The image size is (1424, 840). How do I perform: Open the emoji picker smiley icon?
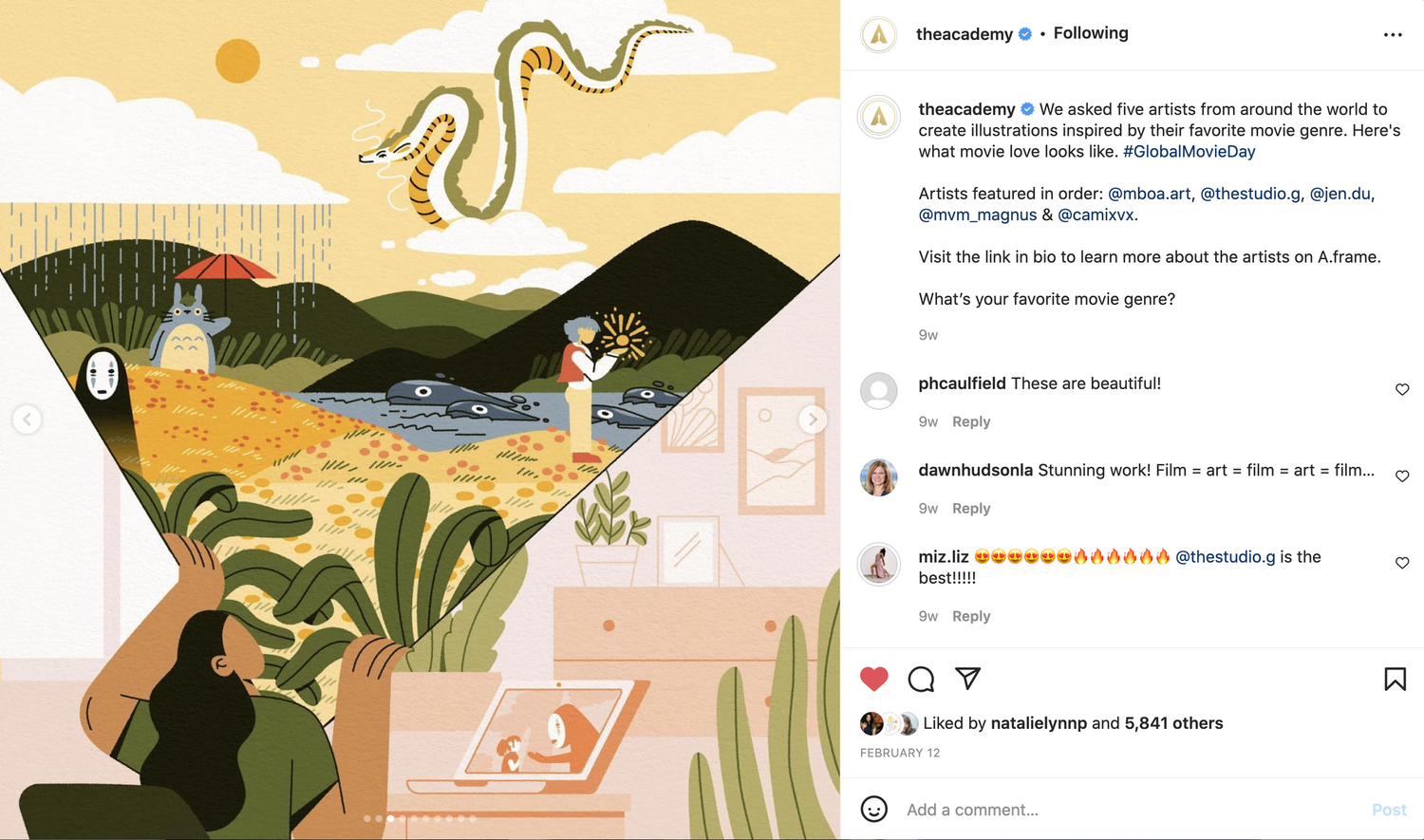[x=873, y=809]
